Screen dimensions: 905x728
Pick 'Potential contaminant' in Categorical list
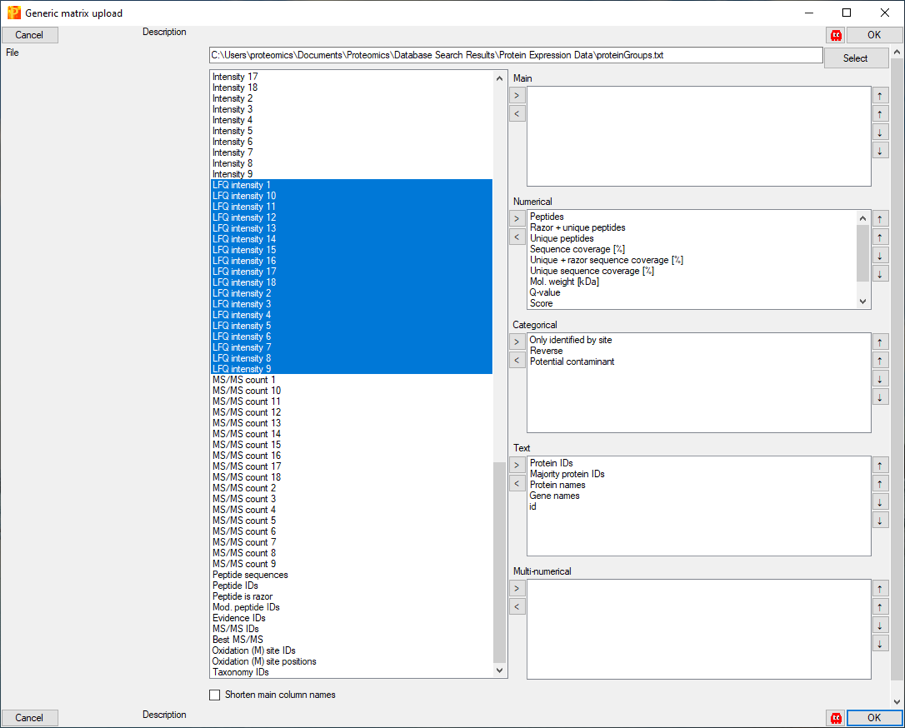tap(572, 362)
